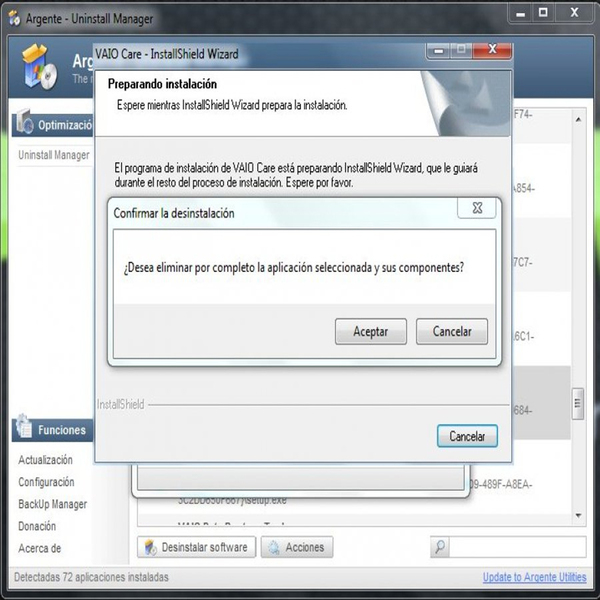
Task: Close the Confirmar la desinstalación dialog
Action: (477, 208)
